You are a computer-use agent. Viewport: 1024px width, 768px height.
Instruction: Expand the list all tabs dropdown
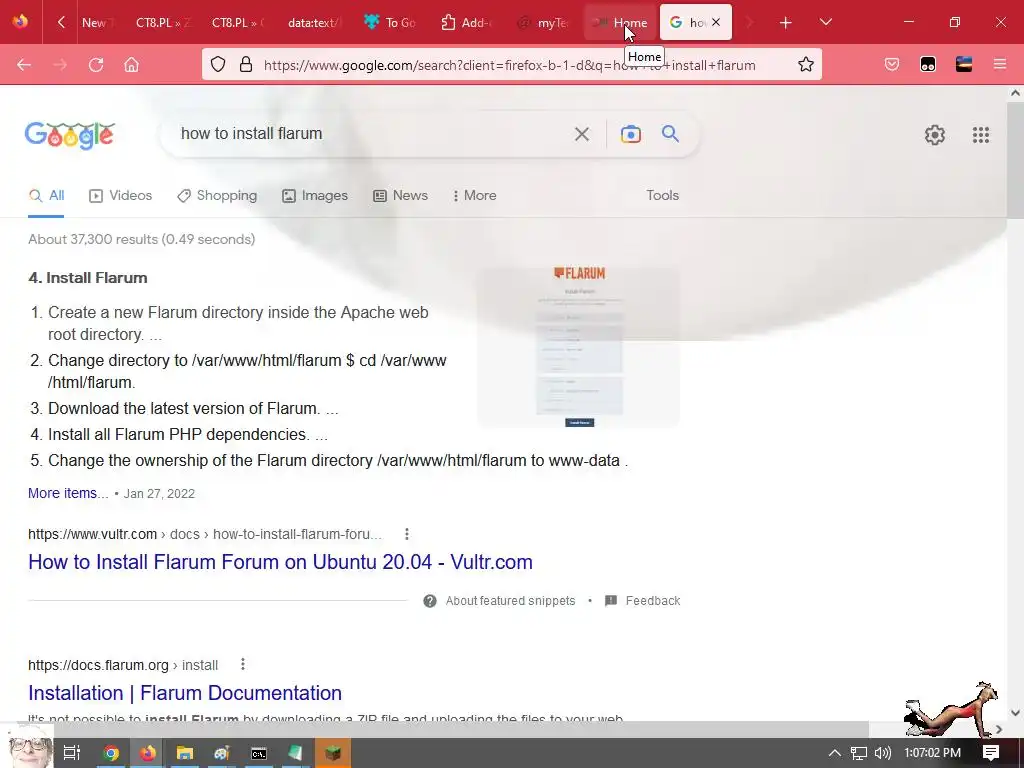pyautogui.click(x=825, y=22)
